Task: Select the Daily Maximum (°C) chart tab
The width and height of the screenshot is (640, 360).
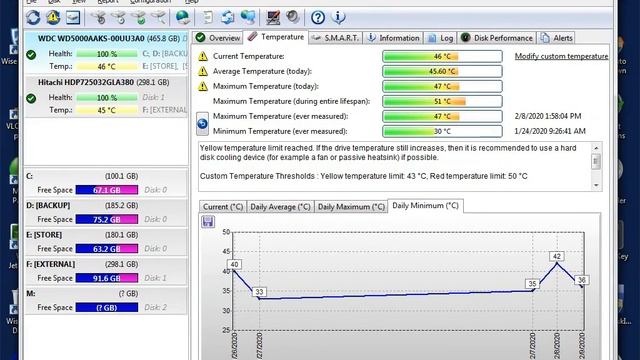Action: point(351,207)
